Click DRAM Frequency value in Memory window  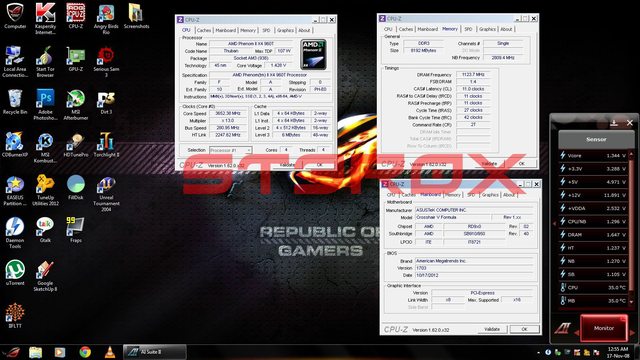pos(473,75)
